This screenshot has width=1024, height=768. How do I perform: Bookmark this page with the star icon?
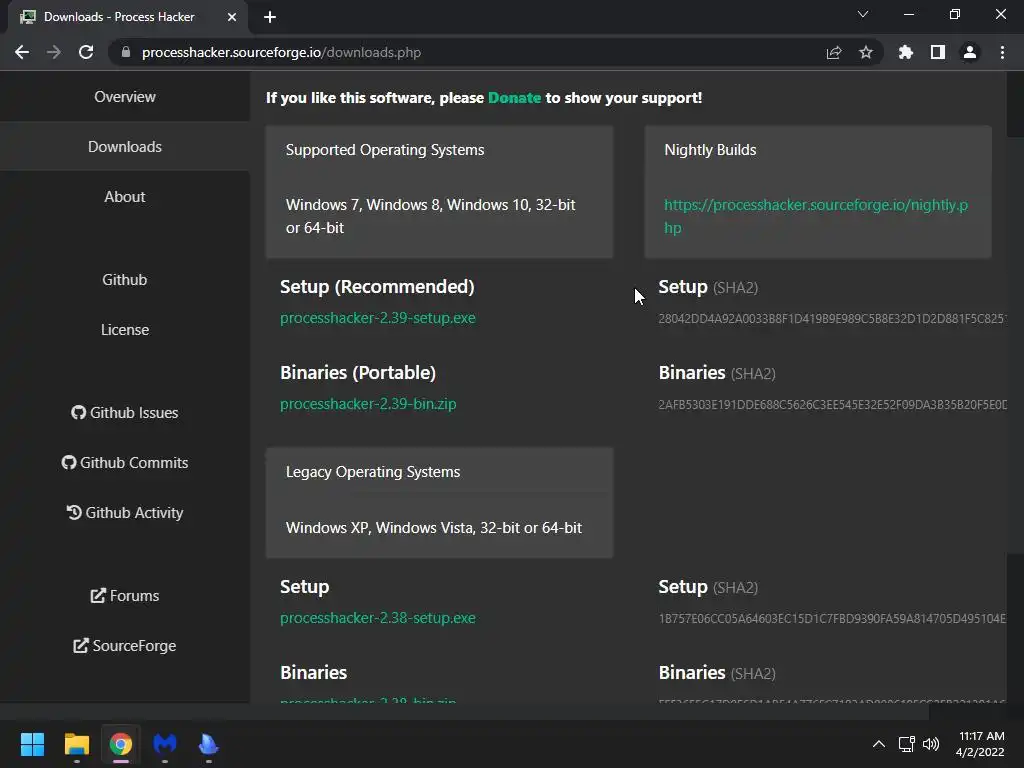point(866,52)
